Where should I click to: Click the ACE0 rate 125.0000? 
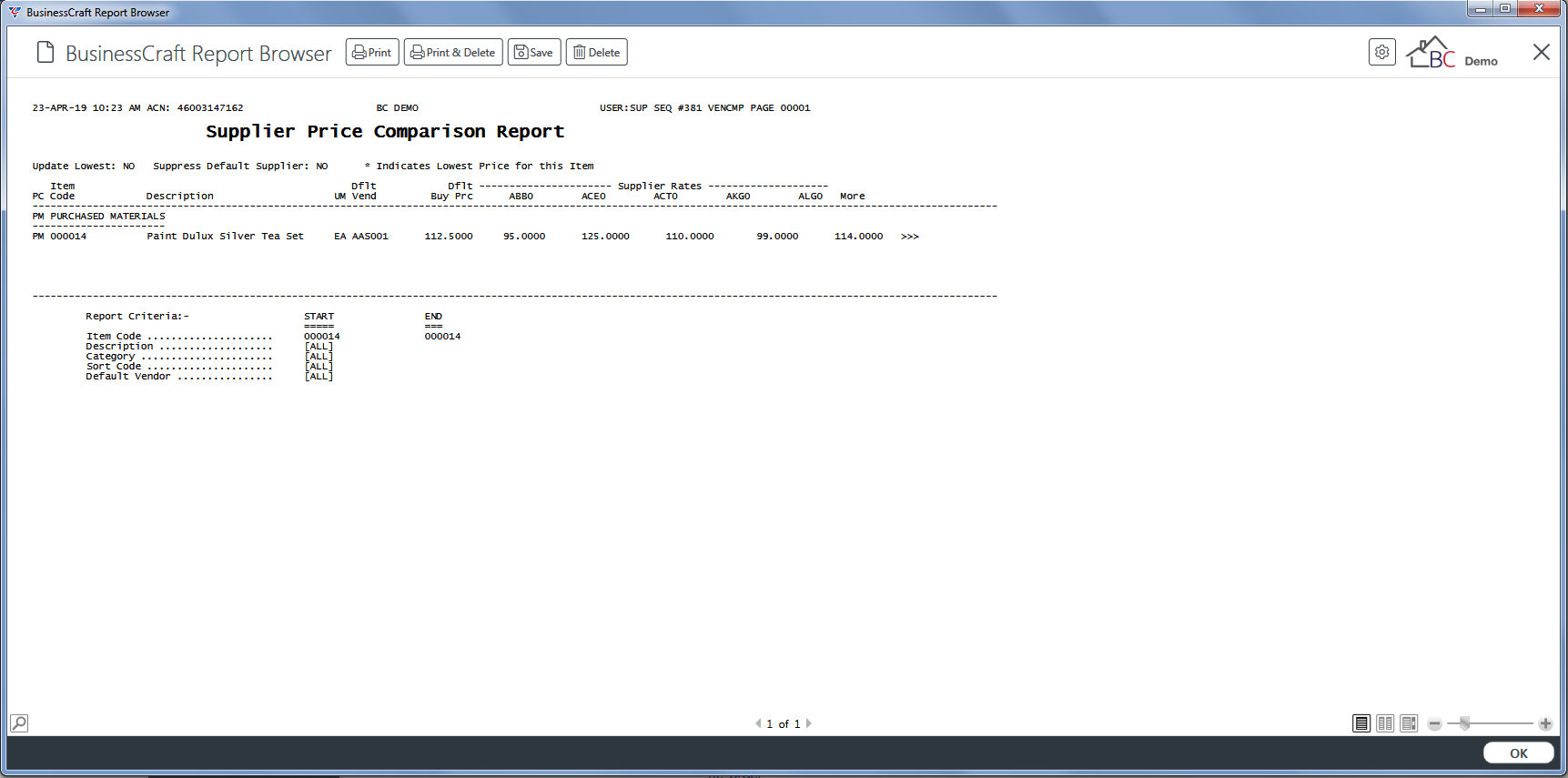pyautogui.click(x=605, y=237)
